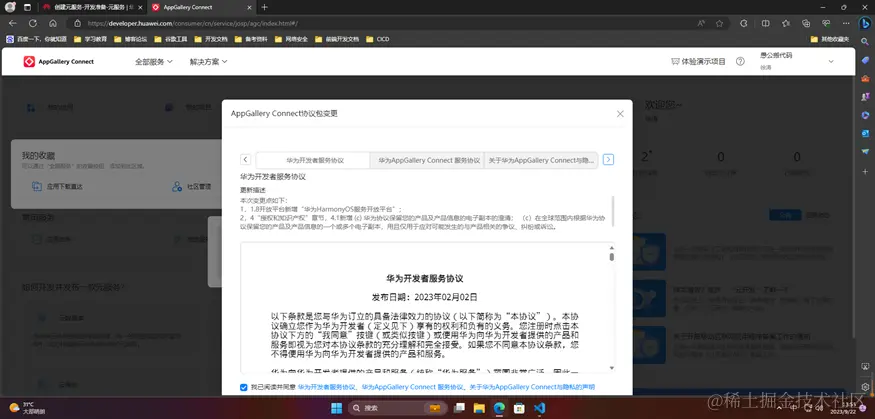Open the collections icon in toolbar

tap(806, 23)
